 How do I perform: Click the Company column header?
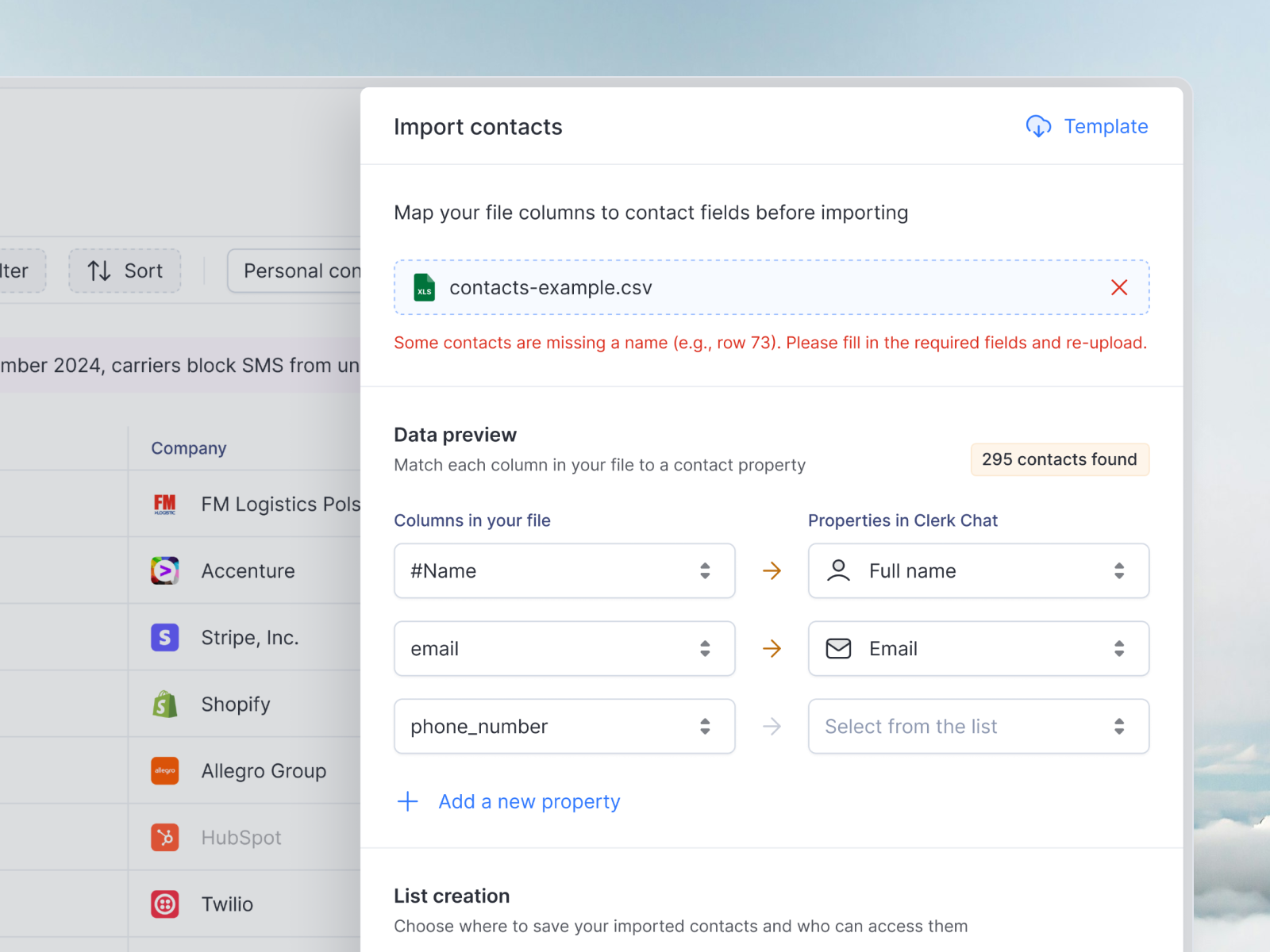[x=189, y=448]
